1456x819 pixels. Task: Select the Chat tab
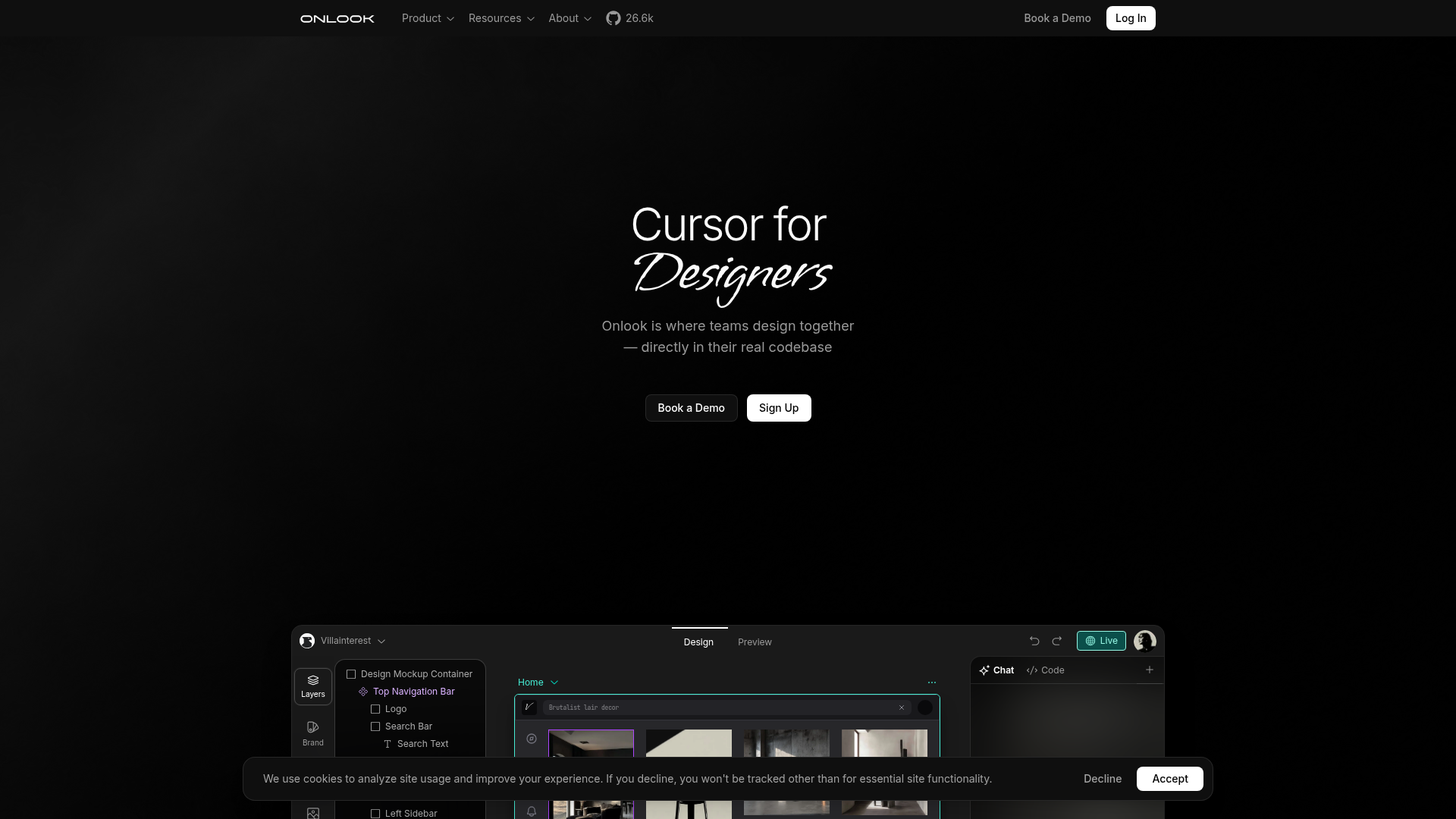click(996, 670)
